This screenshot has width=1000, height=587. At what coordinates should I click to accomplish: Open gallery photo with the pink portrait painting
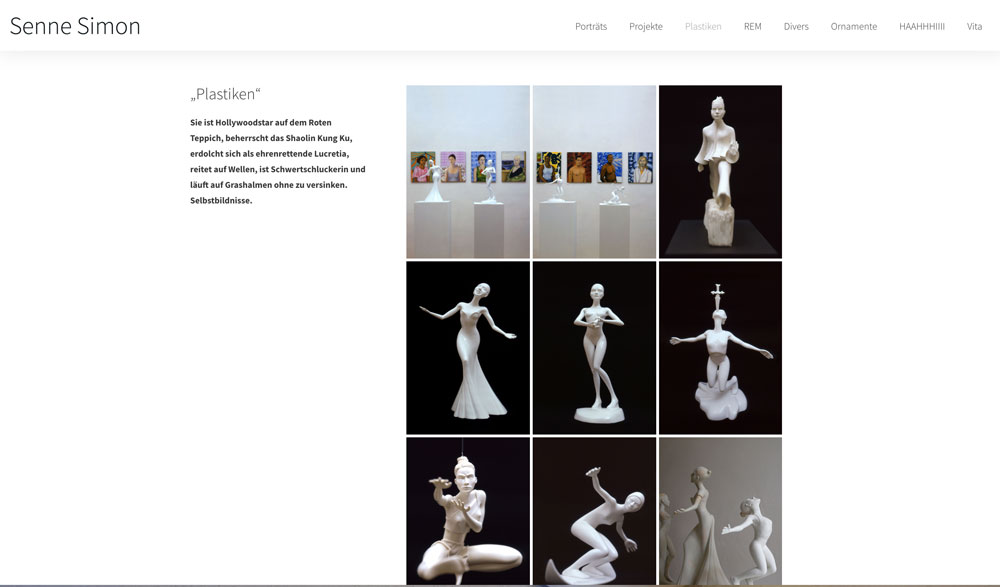(x=468, y=171)
